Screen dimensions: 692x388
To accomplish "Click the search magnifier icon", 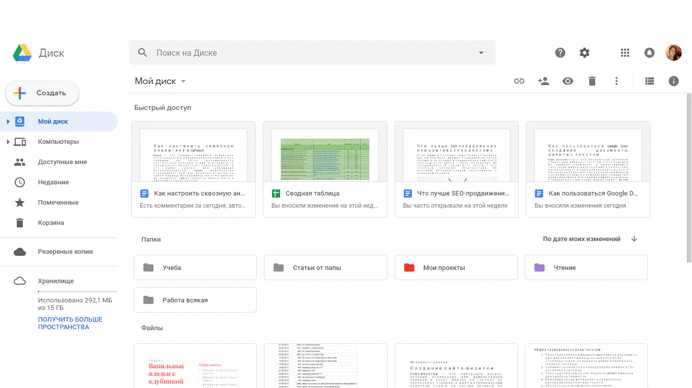I will pyautogui.click(x=142, y=53).
